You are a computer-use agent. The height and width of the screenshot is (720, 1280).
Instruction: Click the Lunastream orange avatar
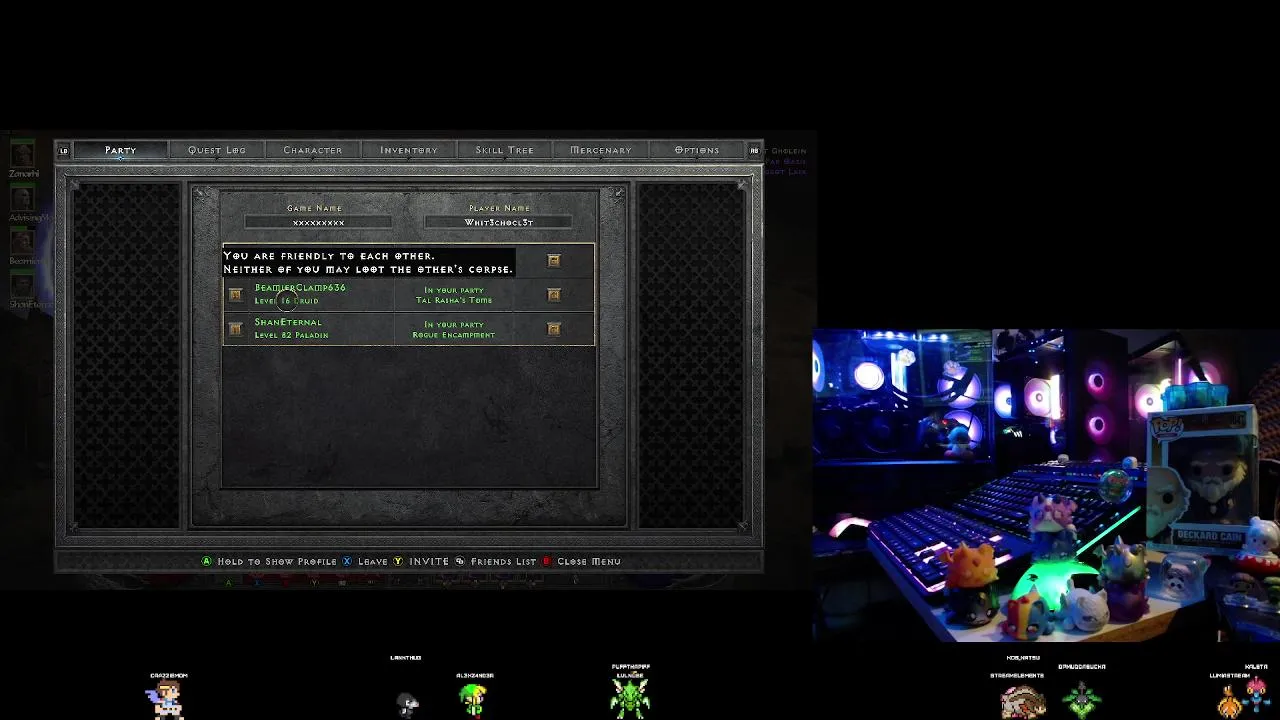coord(1230,701)
